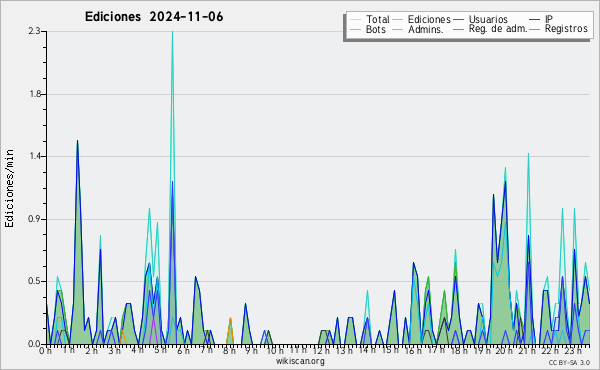
Task: Click the '14 h' x-axis label
Action: click(367, 350)
